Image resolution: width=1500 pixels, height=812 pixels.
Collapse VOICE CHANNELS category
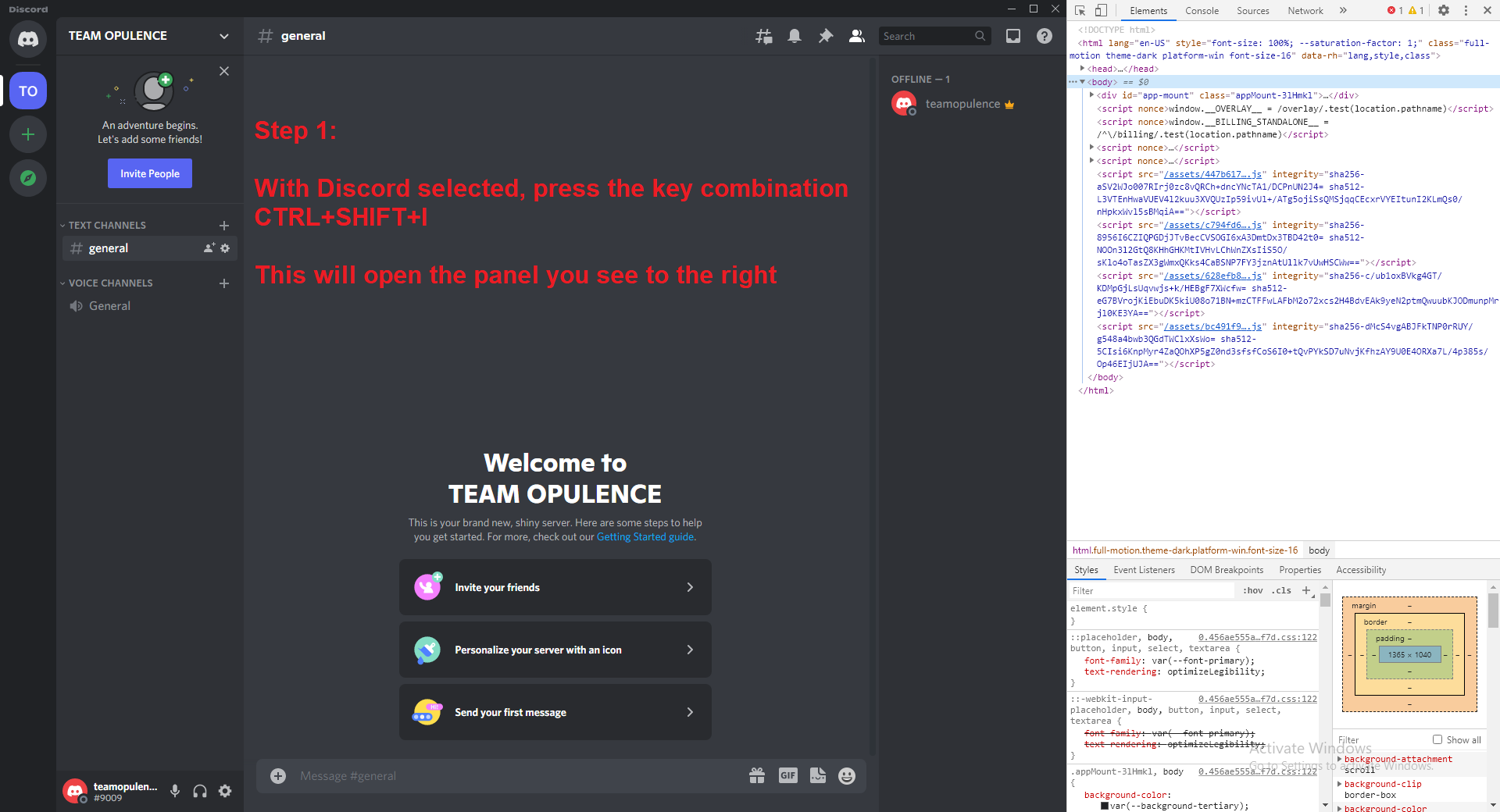[106, 283]
